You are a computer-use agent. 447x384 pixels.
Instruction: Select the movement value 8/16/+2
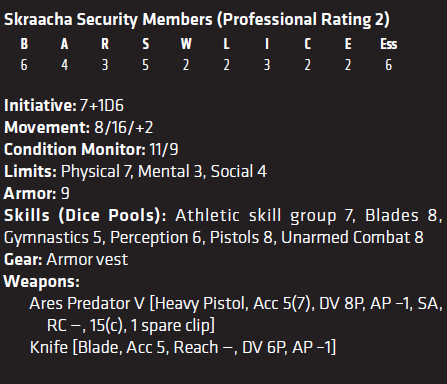tap(124, 128)
